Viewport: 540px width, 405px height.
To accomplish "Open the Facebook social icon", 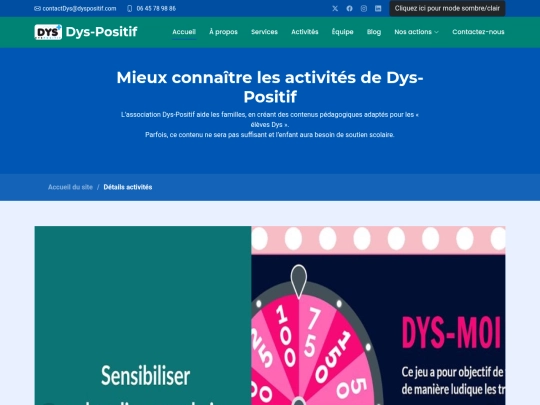I will (349, 9).
